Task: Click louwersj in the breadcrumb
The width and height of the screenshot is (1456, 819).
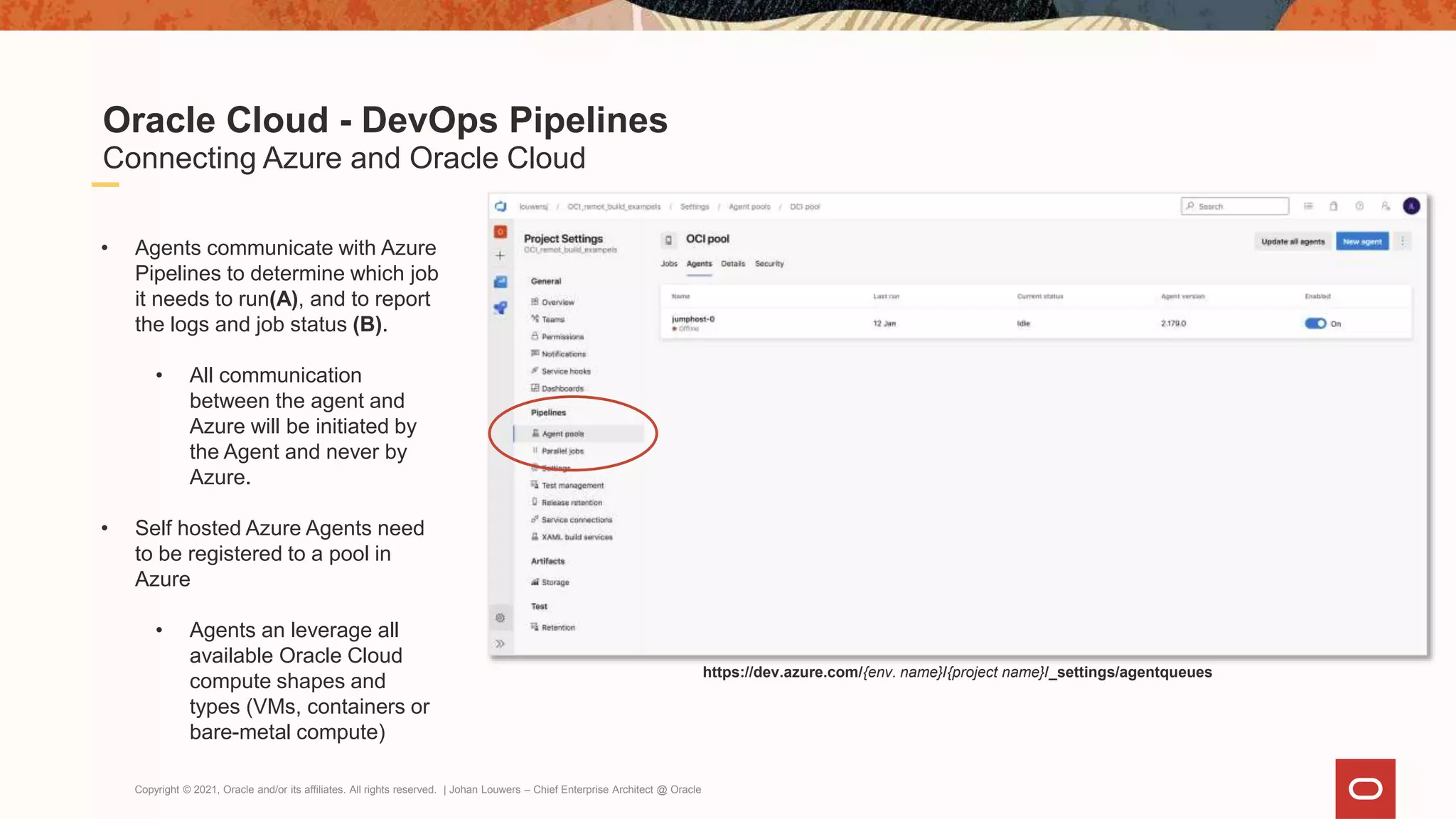Action: pos(533,207)
